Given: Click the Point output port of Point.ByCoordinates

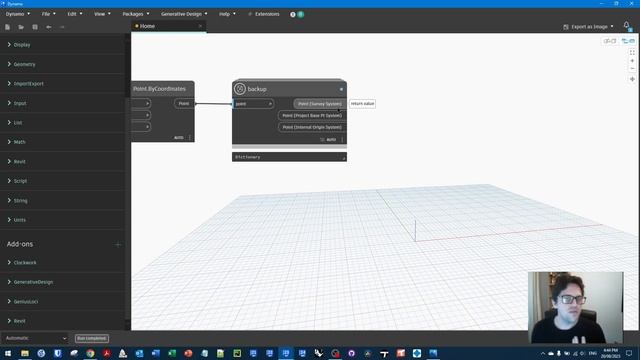Looking at the screenshot, I should pos(184,104).
